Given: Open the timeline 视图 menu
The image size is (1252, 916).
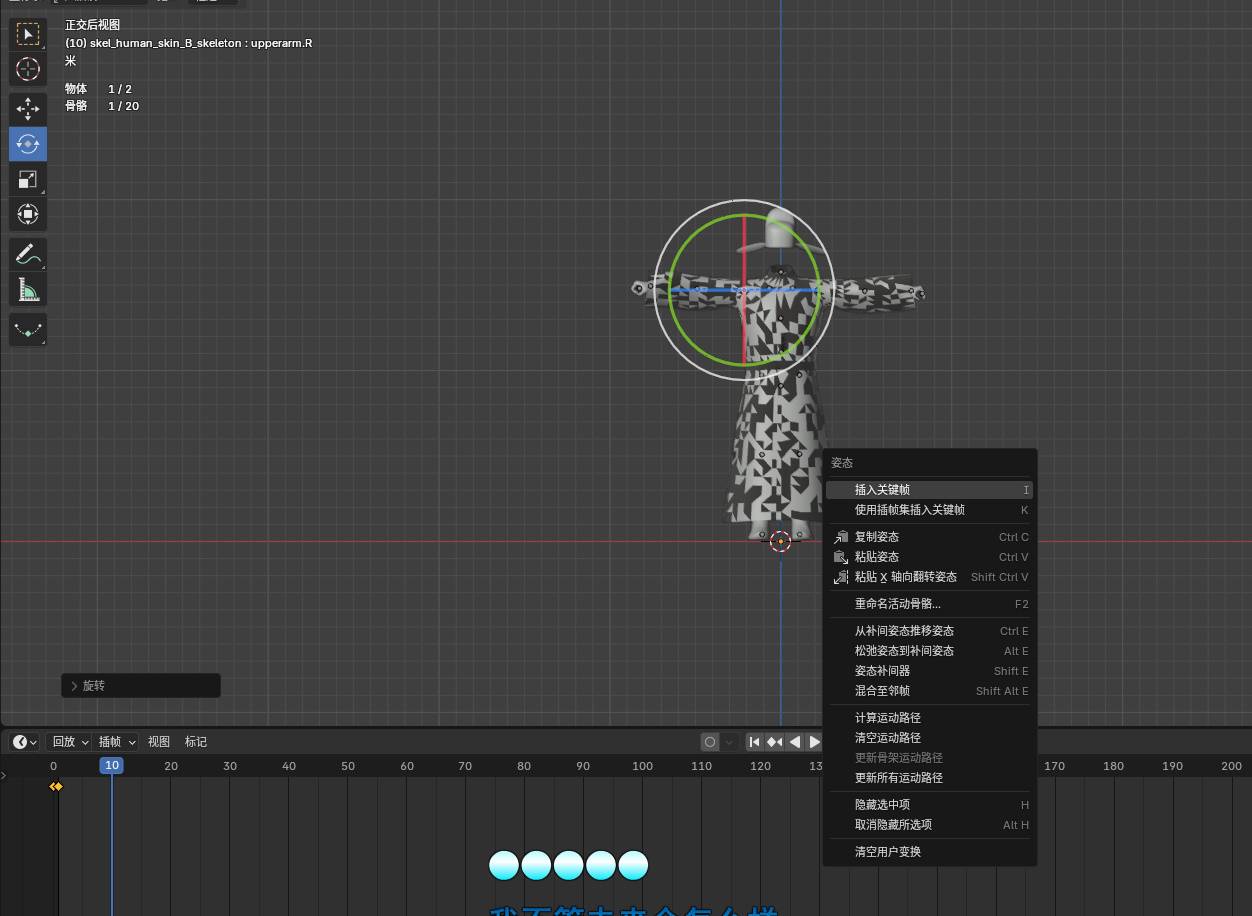Looking at the screenshot, I should click(159, 742).
